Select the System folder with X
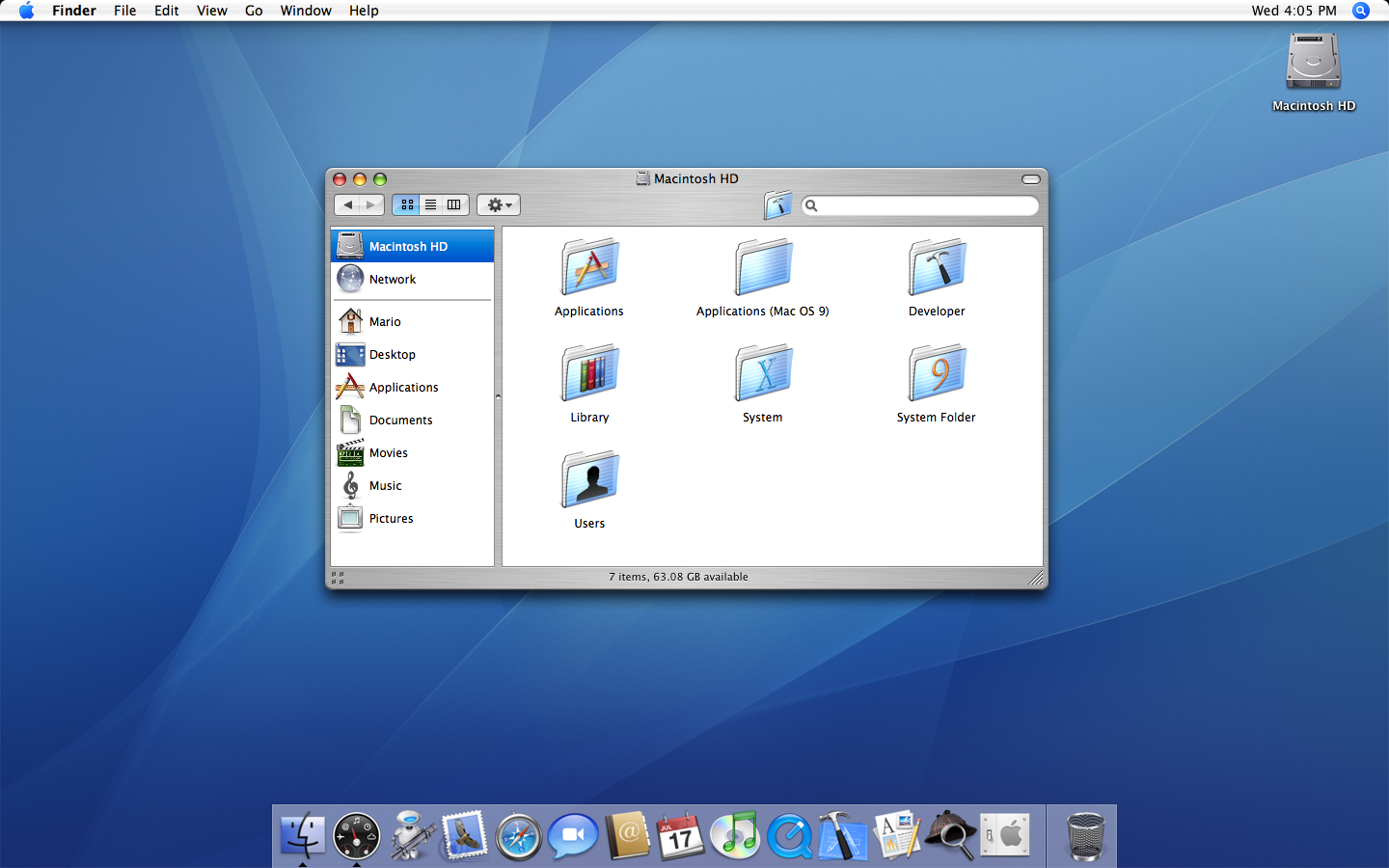This screenshot has height=868, width=1389. point(763,373)
